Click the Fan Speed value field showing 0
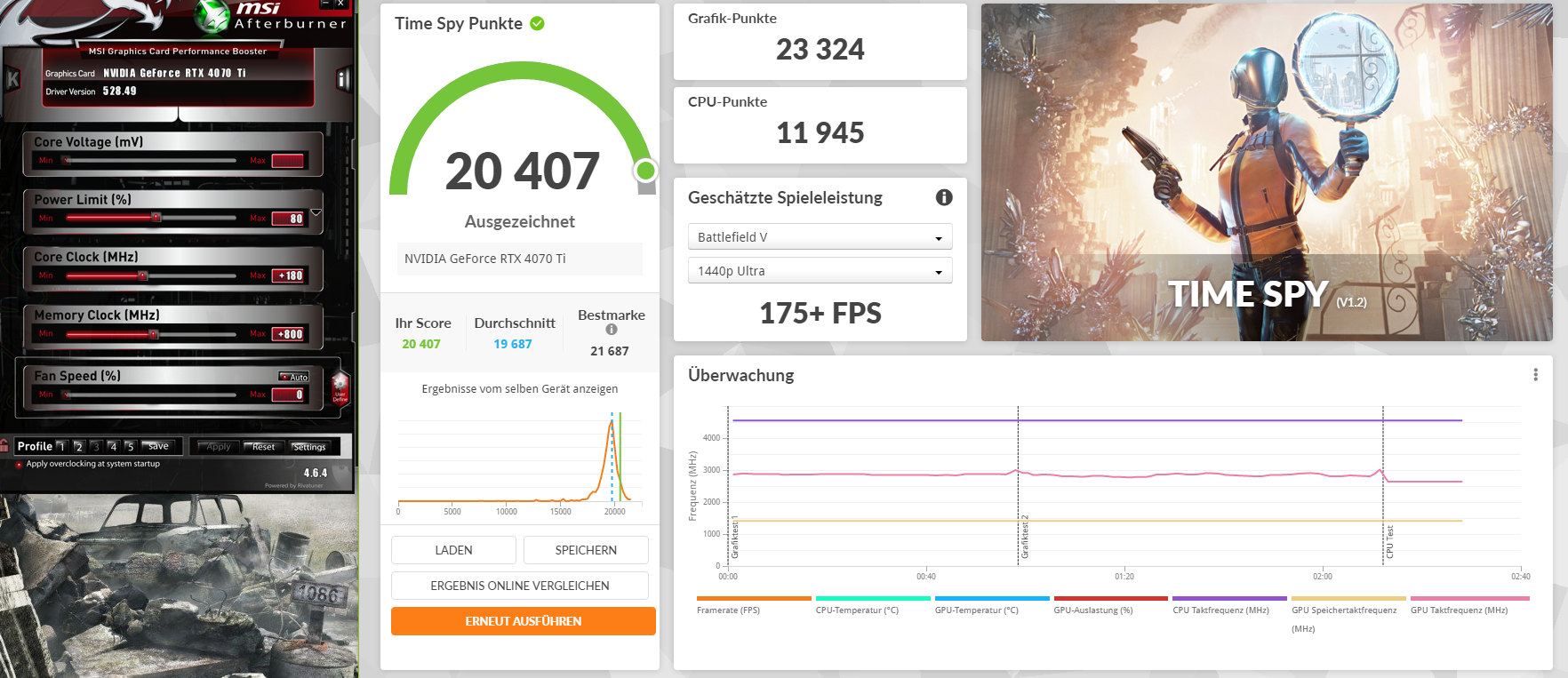The height and width of the screenshot is (678, 1568). coord(289,395)
